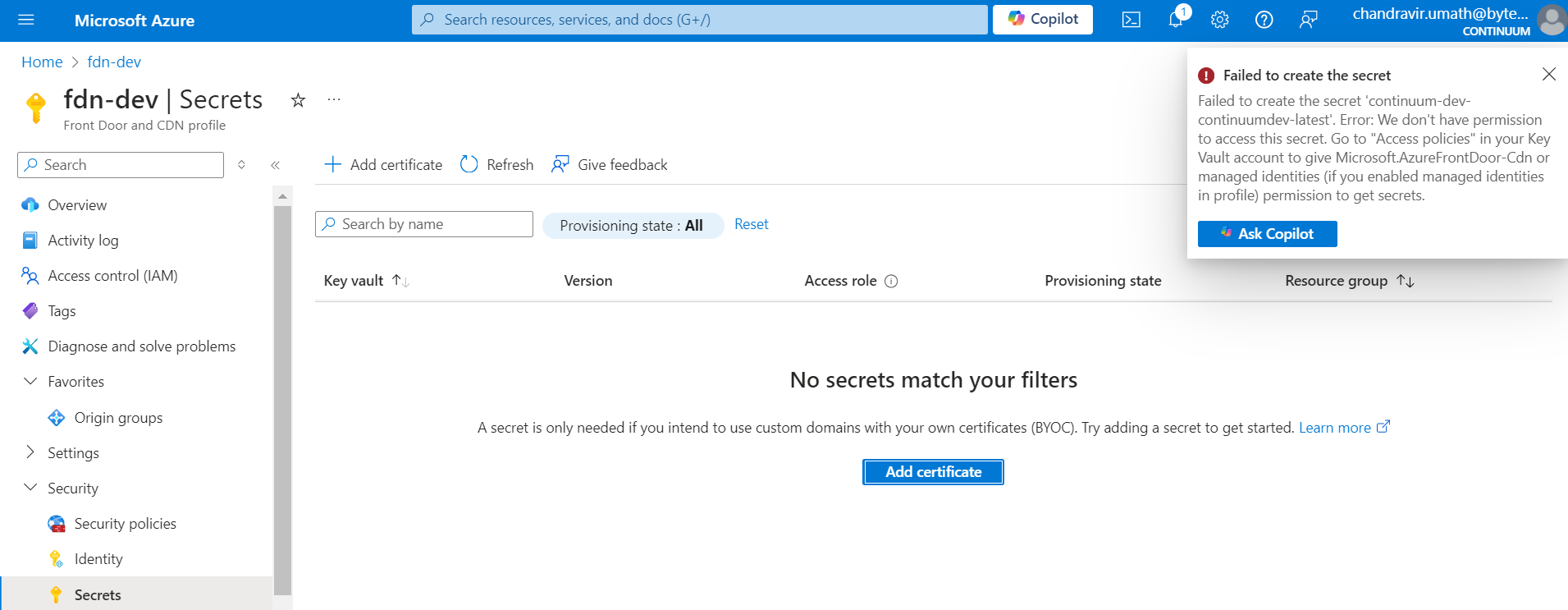The image size is (1568, 610).
Task: Click the Access control (IAM) icon
Action: pos(30,276)
